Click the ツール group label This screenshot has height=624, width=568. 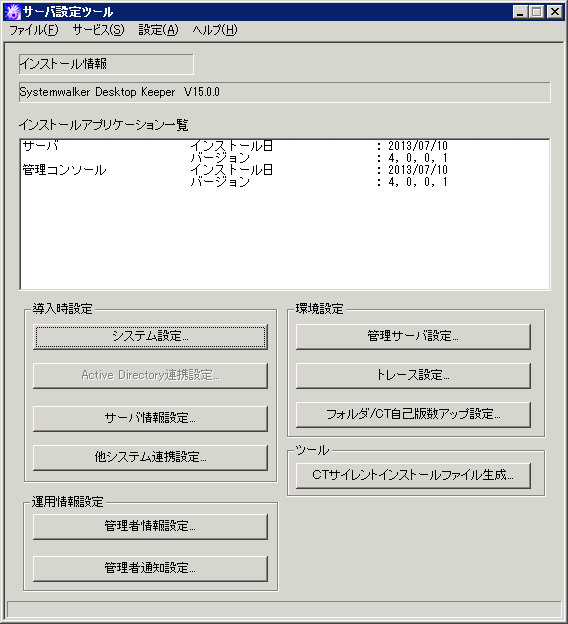coord(312,450)
